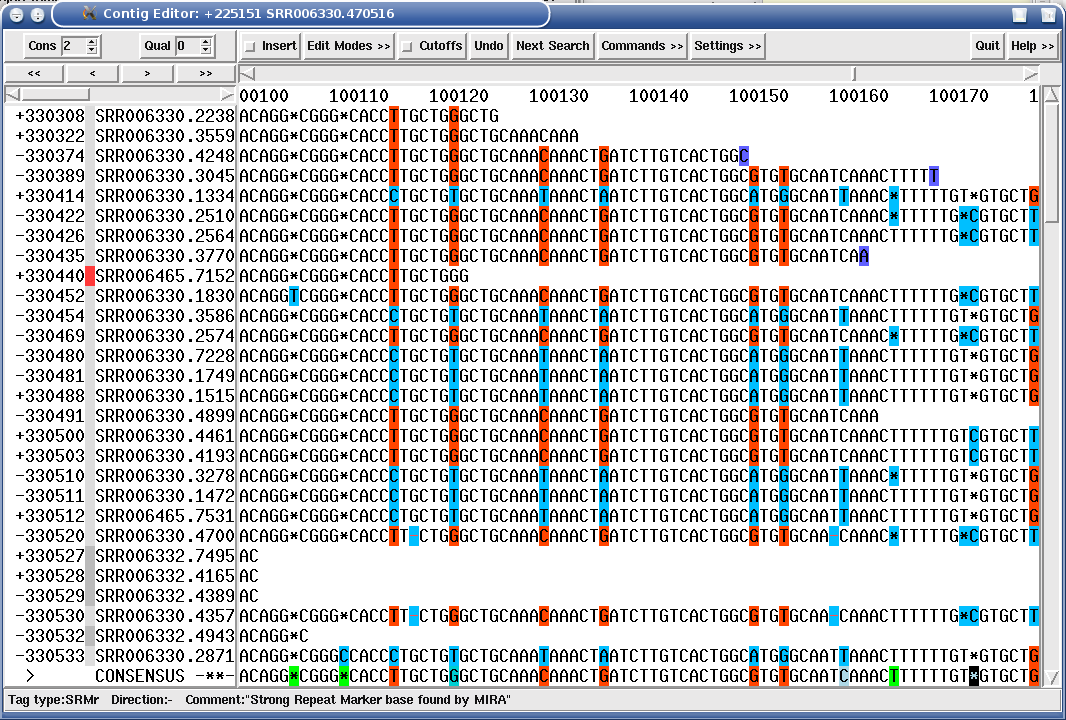Open the Help menu
The image size is (1066, 720).
pyautogui.click(x=1032, y=46)
